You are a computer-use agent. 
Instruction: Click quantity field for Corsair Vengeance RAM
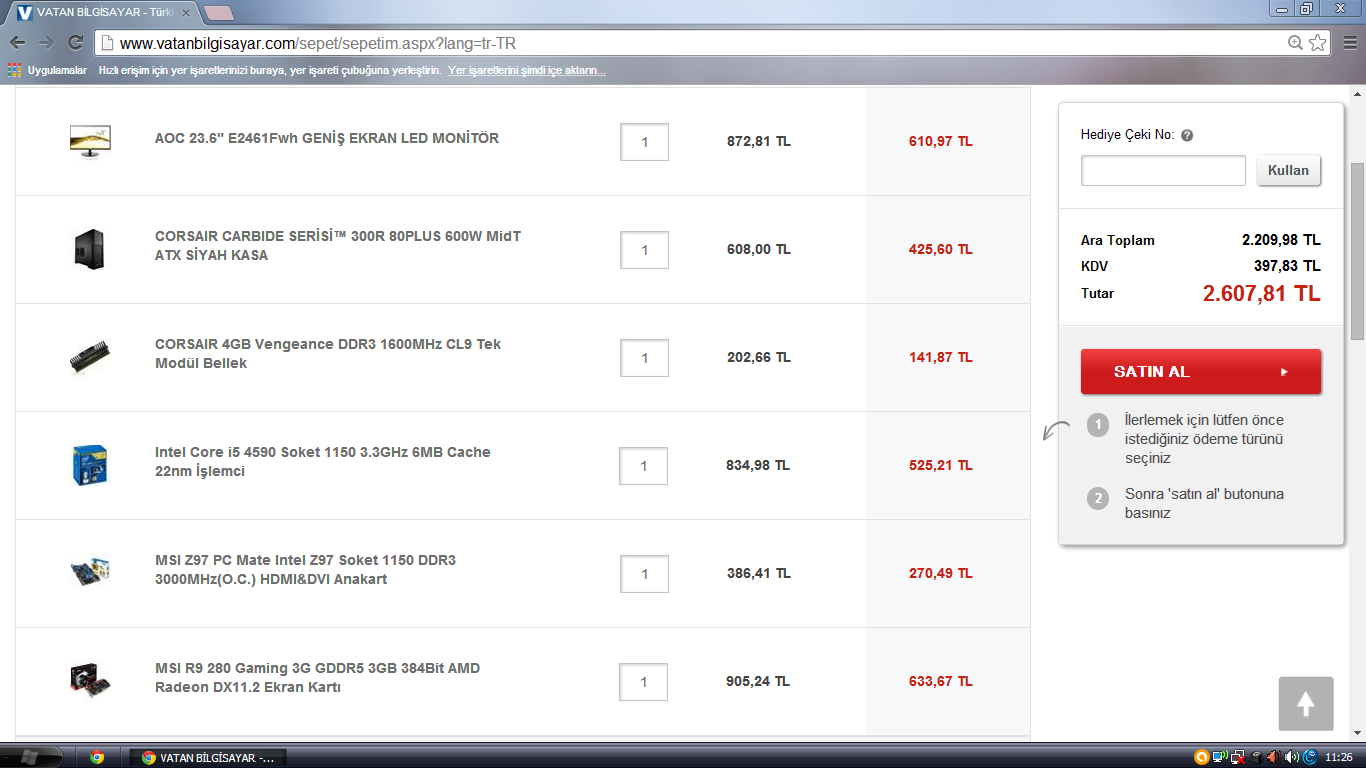click(x=644, y=358)
